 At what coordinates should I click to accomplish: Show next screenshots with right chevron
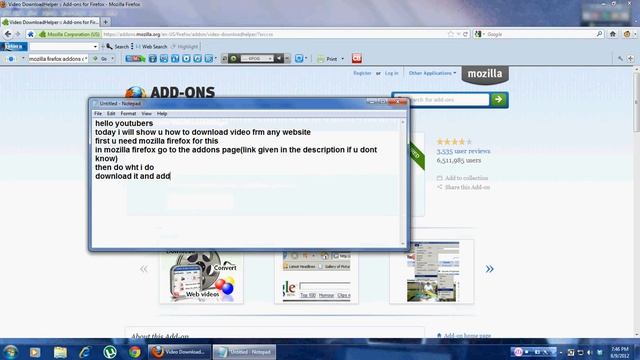pyautogui.click(x=489, y=269)
